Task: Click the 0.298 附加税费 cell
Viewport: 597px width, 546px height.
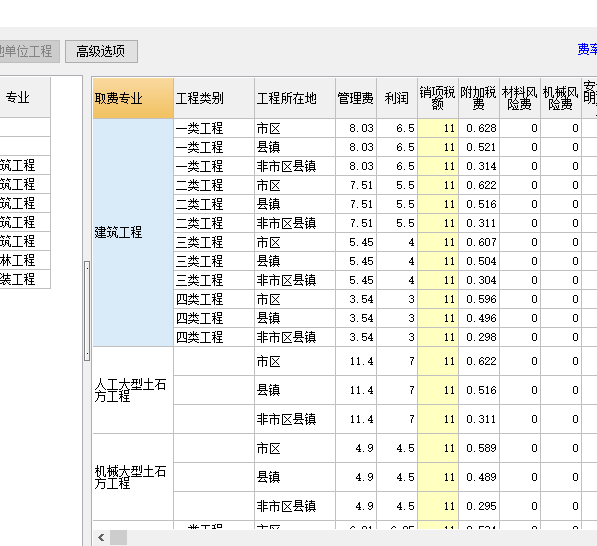Action: (479, 337)
